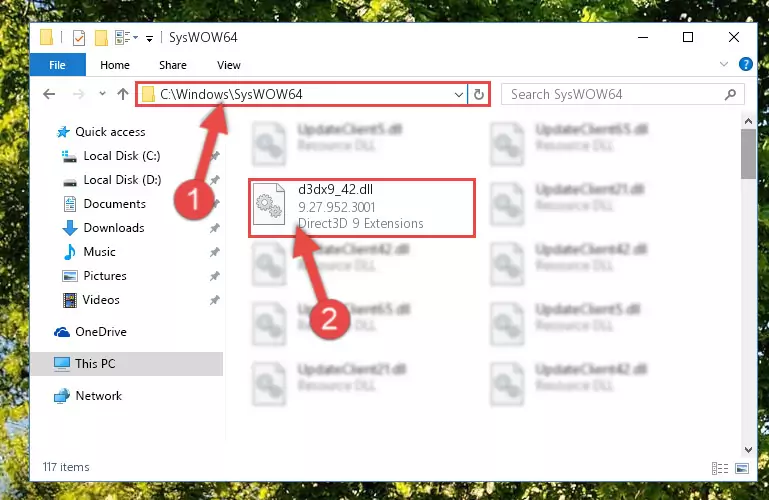Switch to the View ribbon tab
Screen dimensions: 769x500
(x=229, y=65)
